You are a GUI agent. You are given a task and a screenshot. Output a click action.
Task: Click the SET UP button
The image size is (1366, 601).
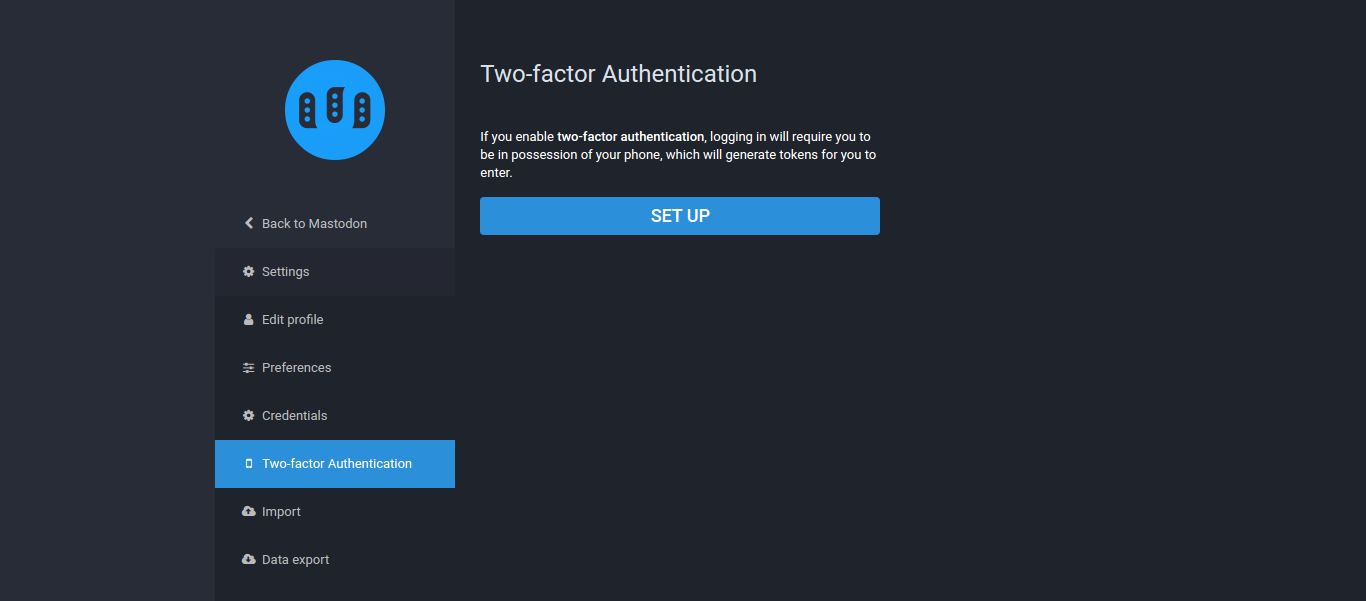pos(680,216)
